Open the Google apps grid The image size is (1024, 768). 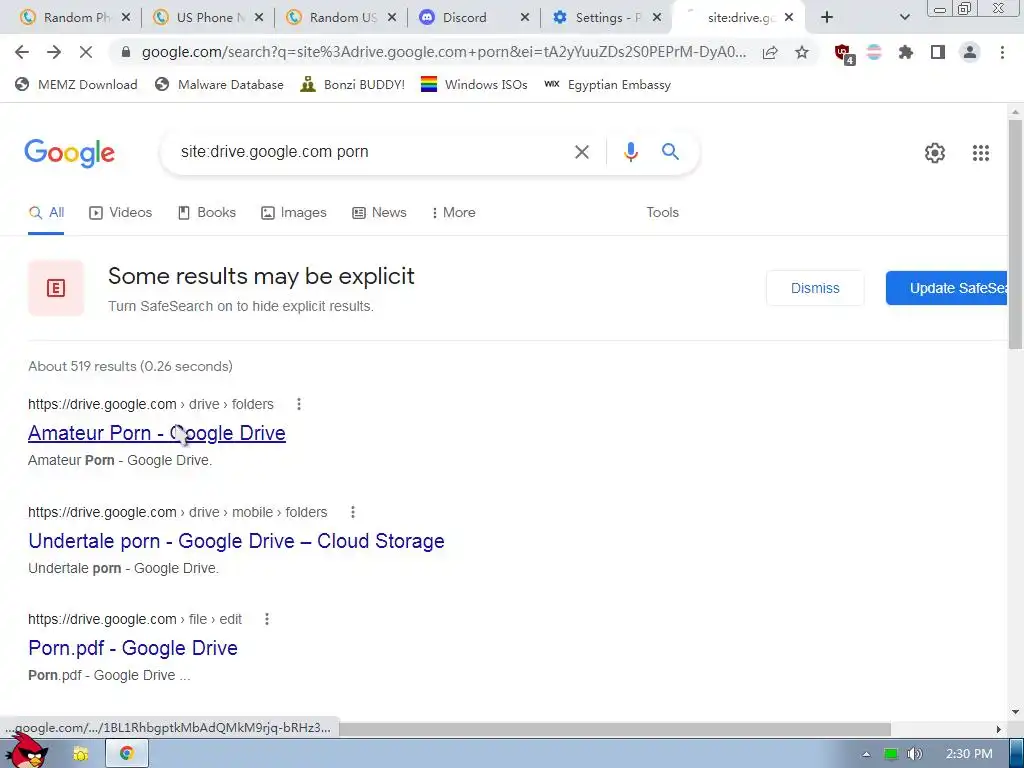pos(980,153)
